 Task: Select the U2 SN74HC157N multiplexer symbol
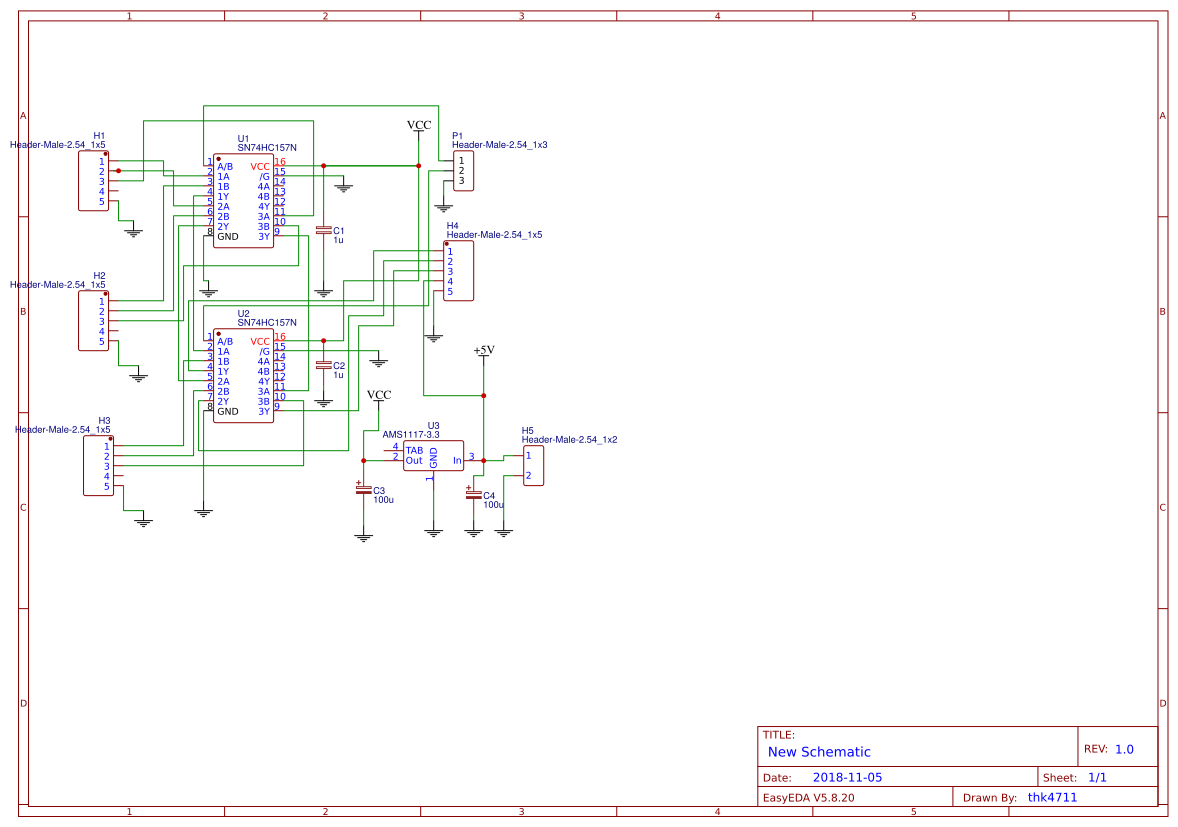click(243, 375)
